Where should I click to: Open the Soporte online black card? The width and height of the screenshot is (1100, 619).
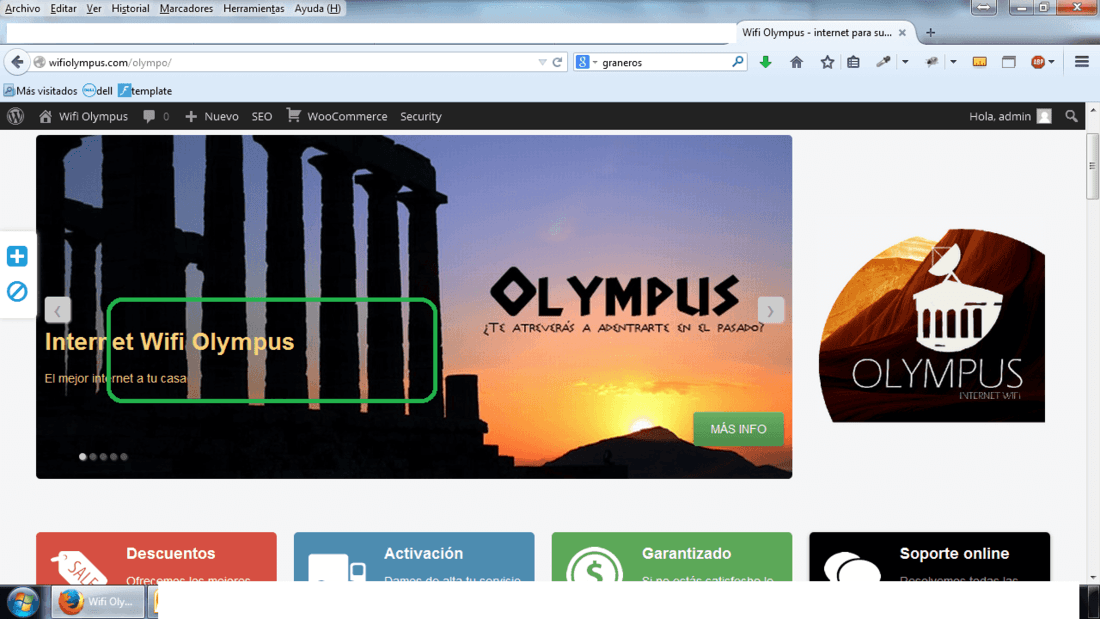930,557
